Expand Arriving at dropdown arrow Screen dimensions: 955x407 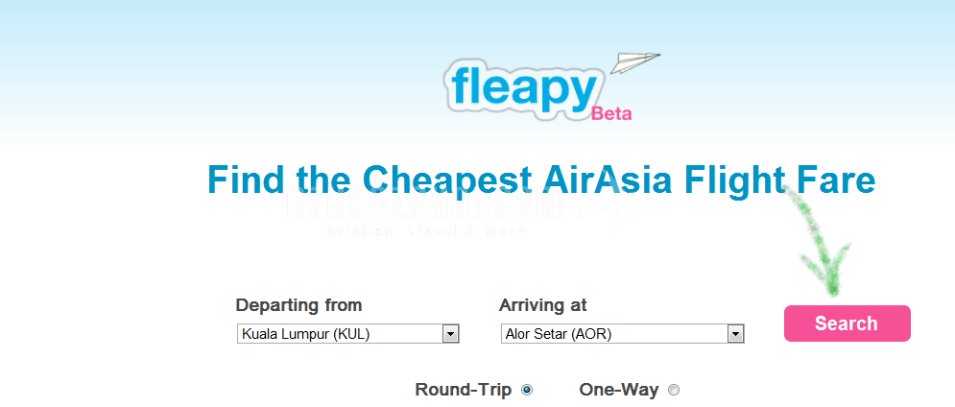coord(736,334)
